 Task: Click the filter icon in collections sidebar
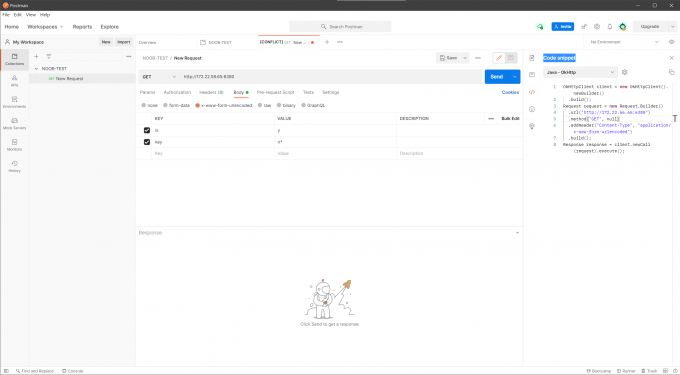(49, 56)
